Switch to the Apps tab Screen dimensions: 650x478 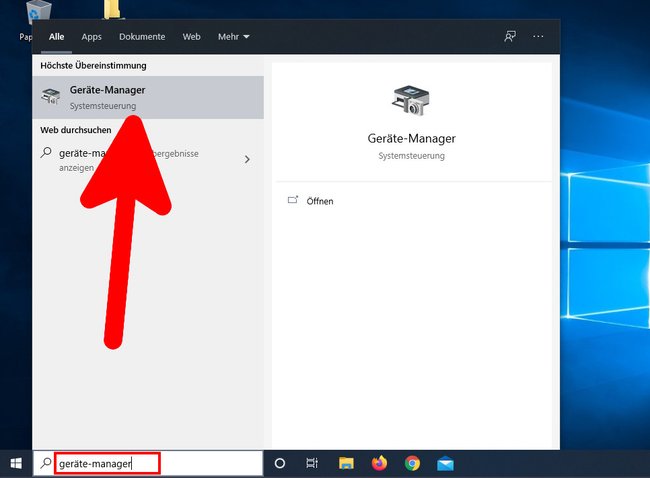(91, 37)
